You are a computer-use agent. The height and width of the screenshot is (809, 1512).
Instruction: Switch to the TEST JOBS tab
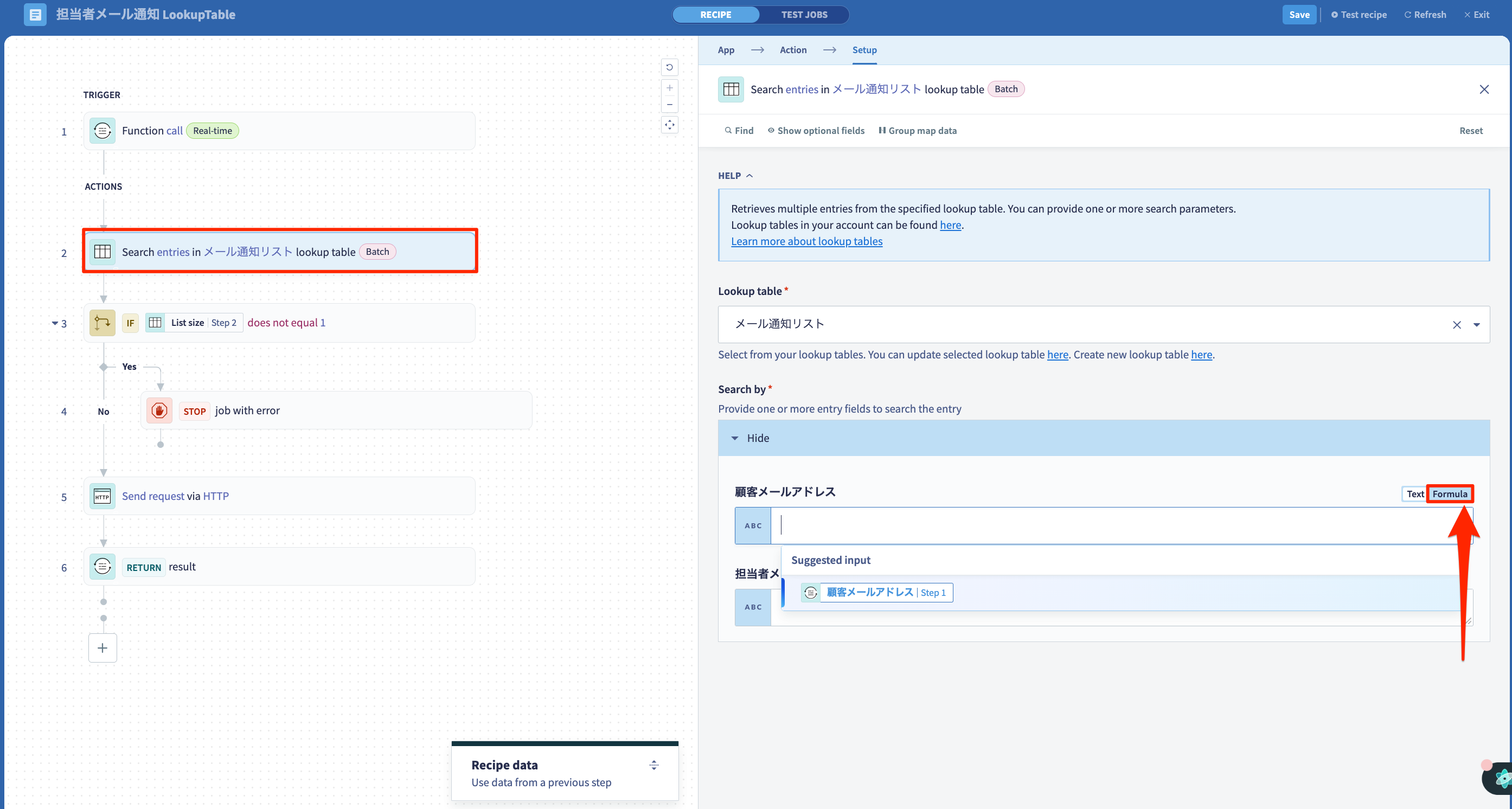[804, 15]
